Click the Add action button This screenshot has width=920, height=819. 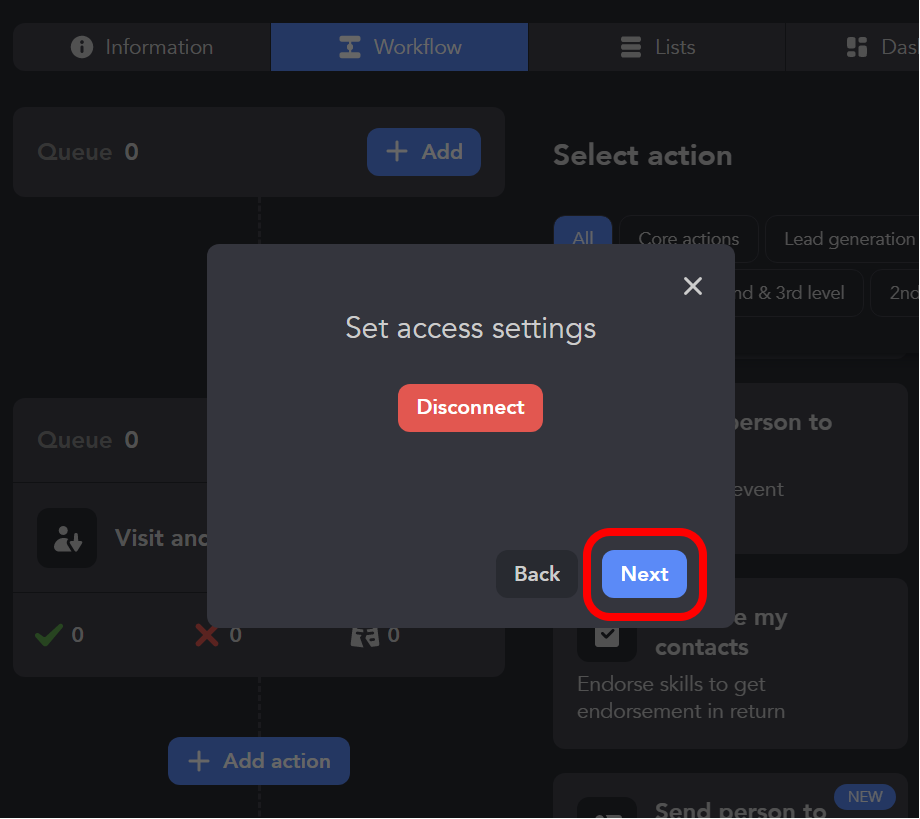point(259,761)
